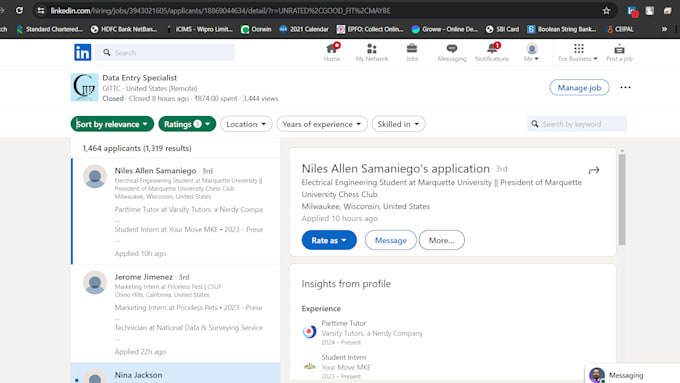680x383 pixels.
Task: Open the SBI Card bookmark
Action: tap(502, 29)
